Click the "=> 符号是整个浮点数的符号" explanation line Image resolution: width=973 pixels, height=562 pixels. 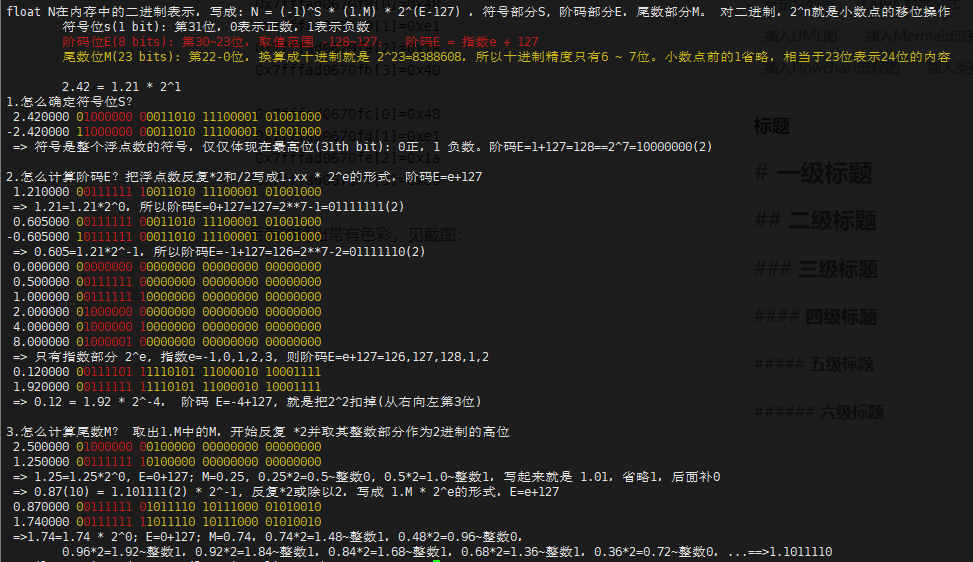pyautogui.click(x=362, y=146)
